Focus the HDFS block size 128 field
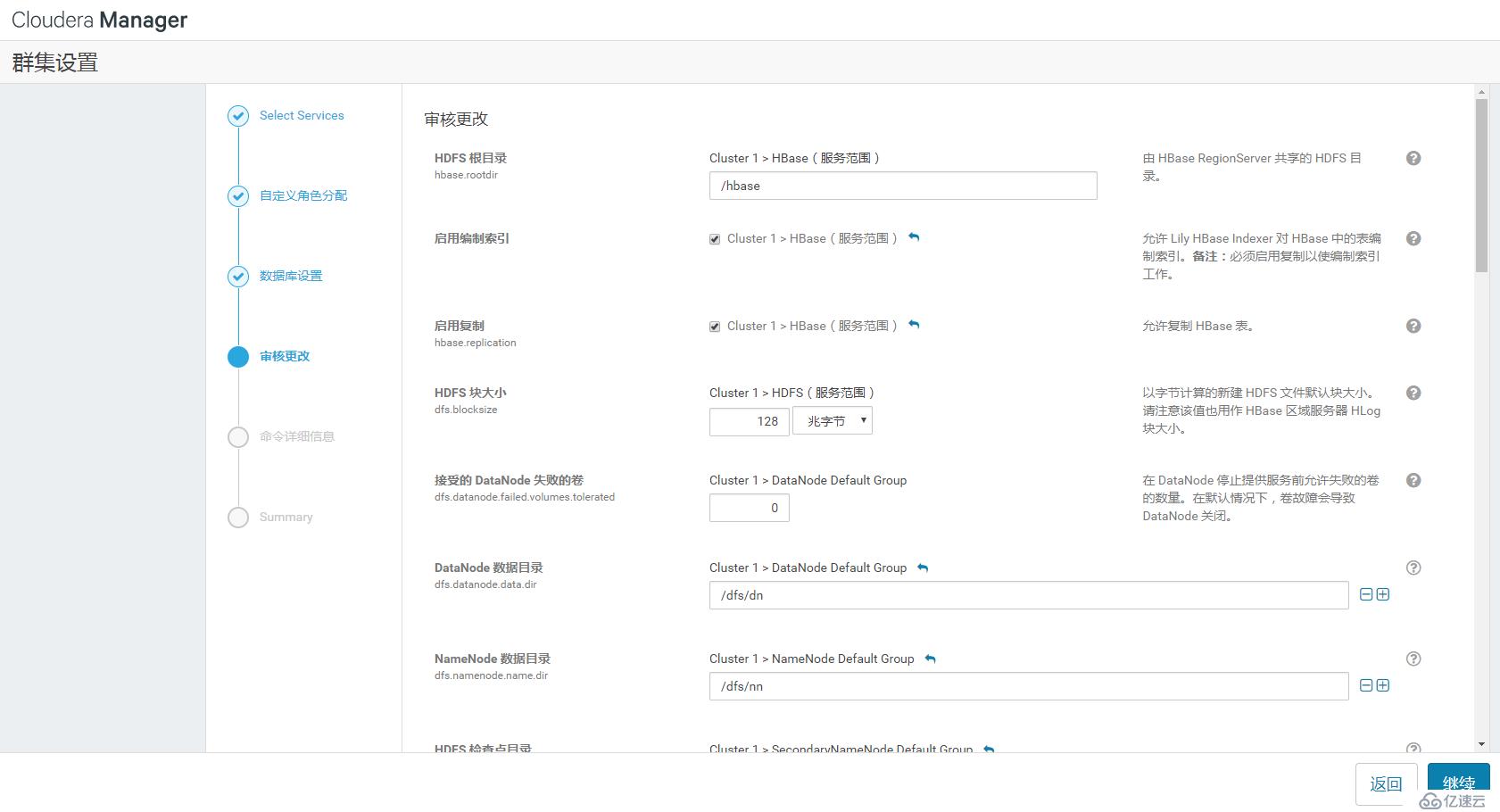 coord(750,421)
